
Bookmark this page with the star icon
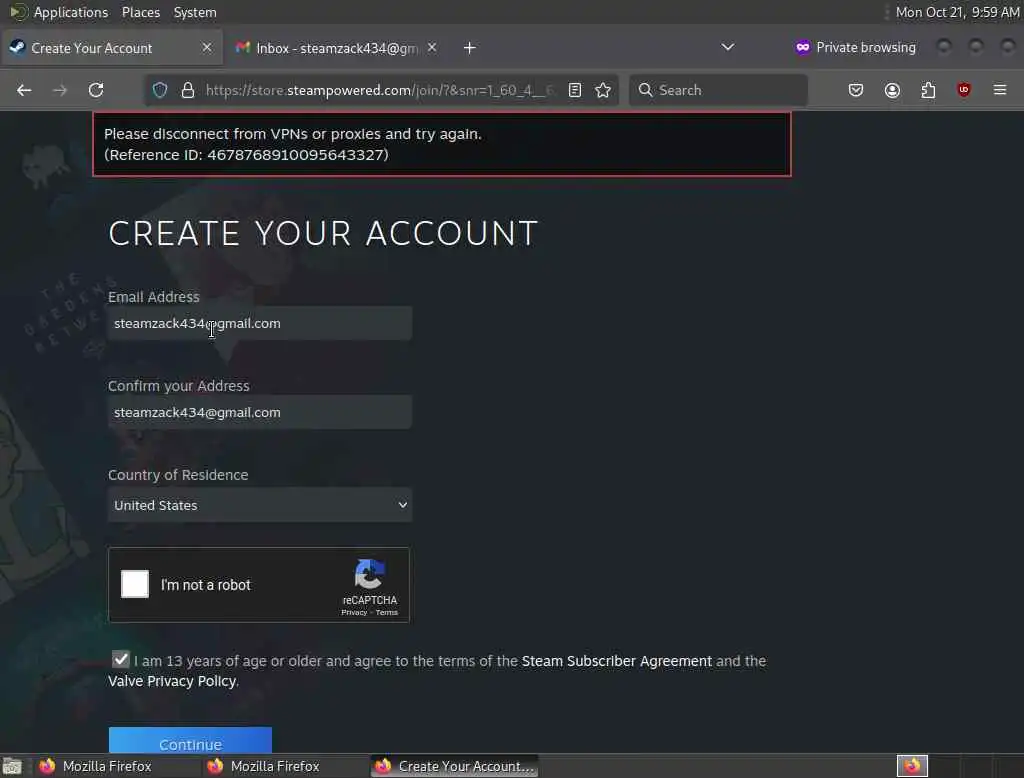(x=603, y=90)
